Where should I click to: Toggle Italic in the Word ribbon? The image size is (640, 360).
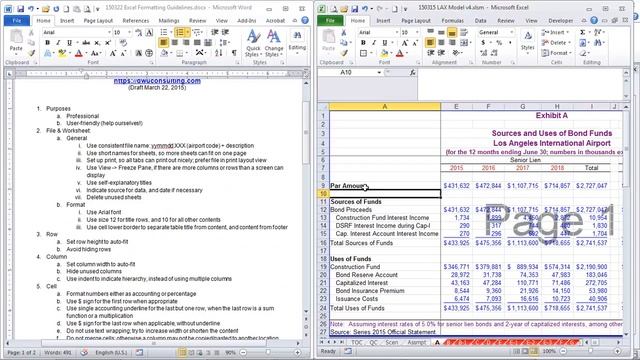(x=58, y=42)
